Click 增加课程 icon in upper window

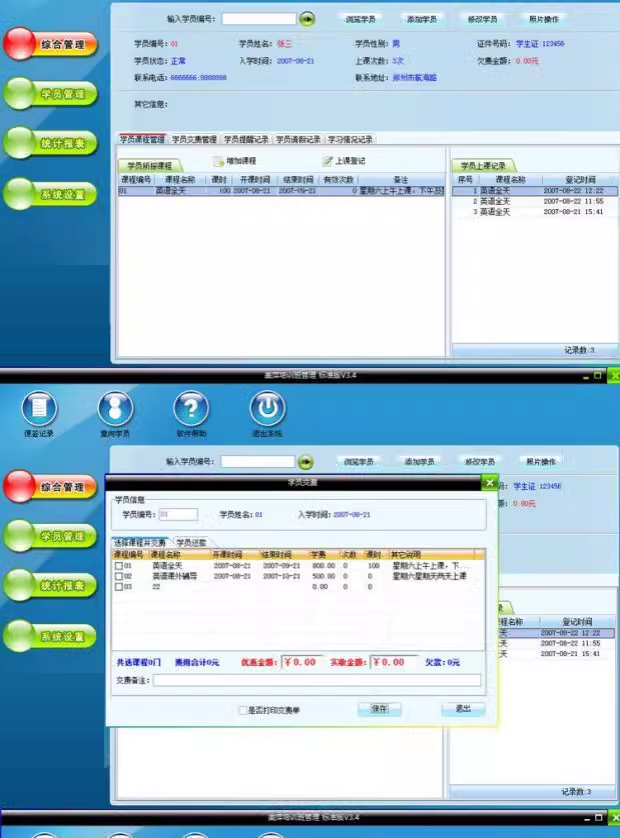click(x=218, y=161)
